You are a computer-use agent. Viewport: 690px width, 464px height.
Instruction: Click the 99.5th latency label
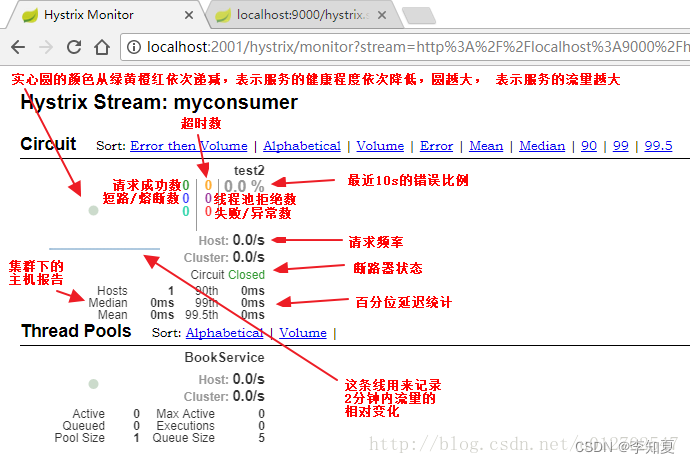tap(202, 315)
